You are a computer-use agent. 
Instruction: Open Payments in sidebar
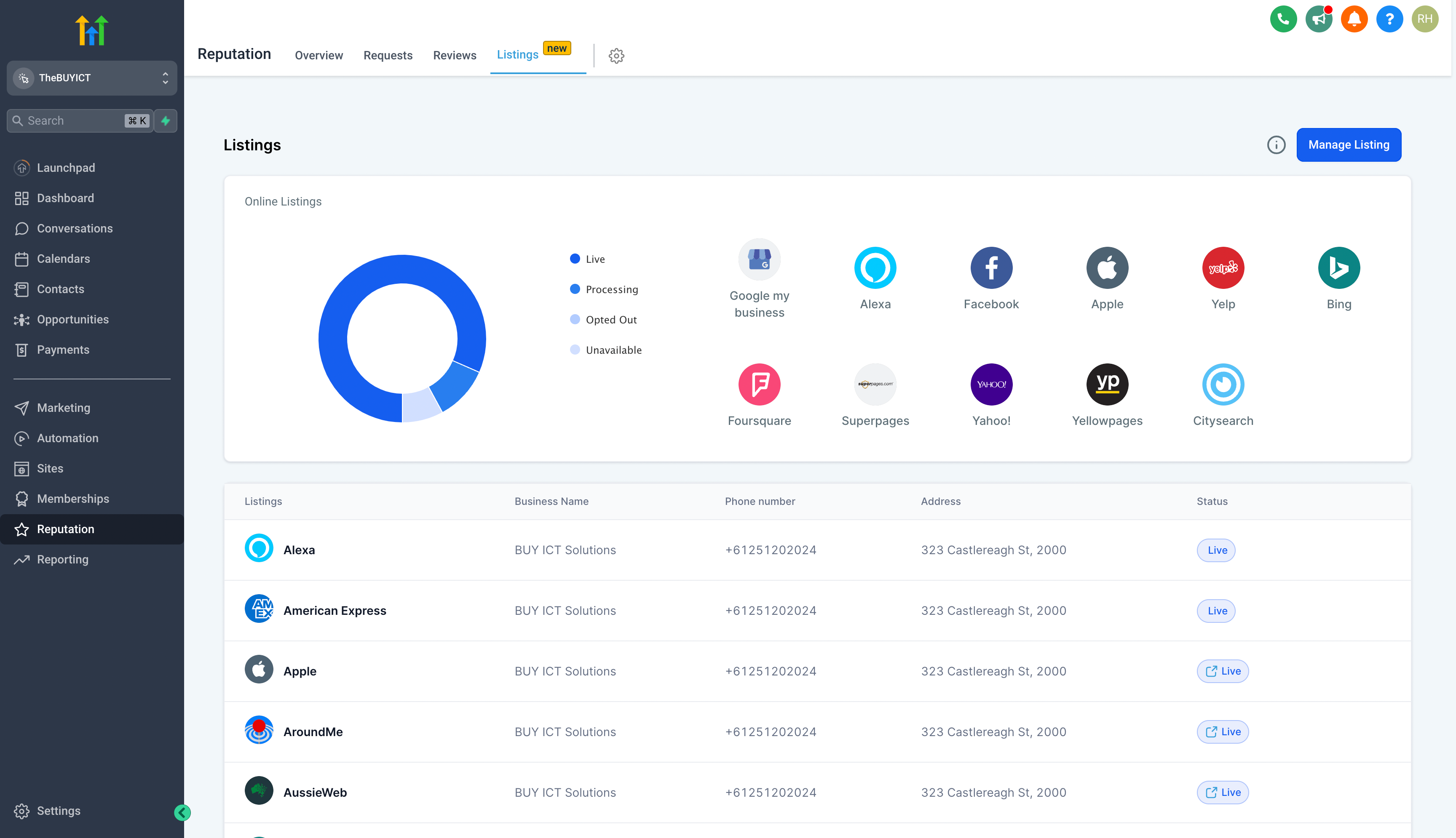tap(92, 350)
